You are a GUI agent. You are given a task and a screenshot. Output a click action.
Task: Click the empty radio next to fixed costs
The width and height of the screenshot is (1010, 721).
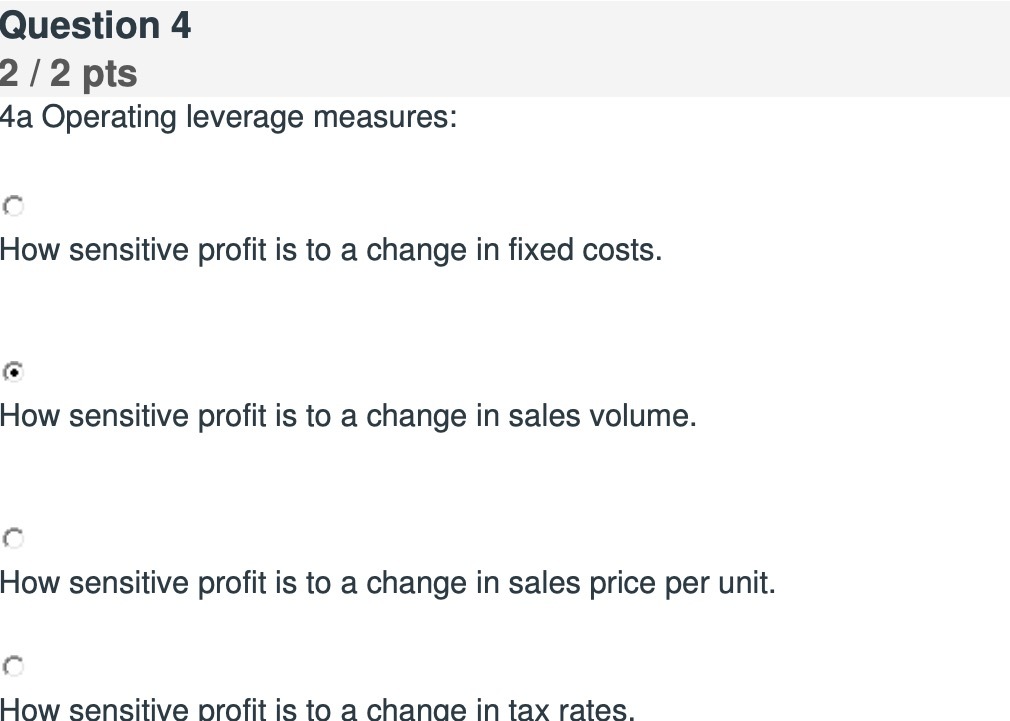13,207
